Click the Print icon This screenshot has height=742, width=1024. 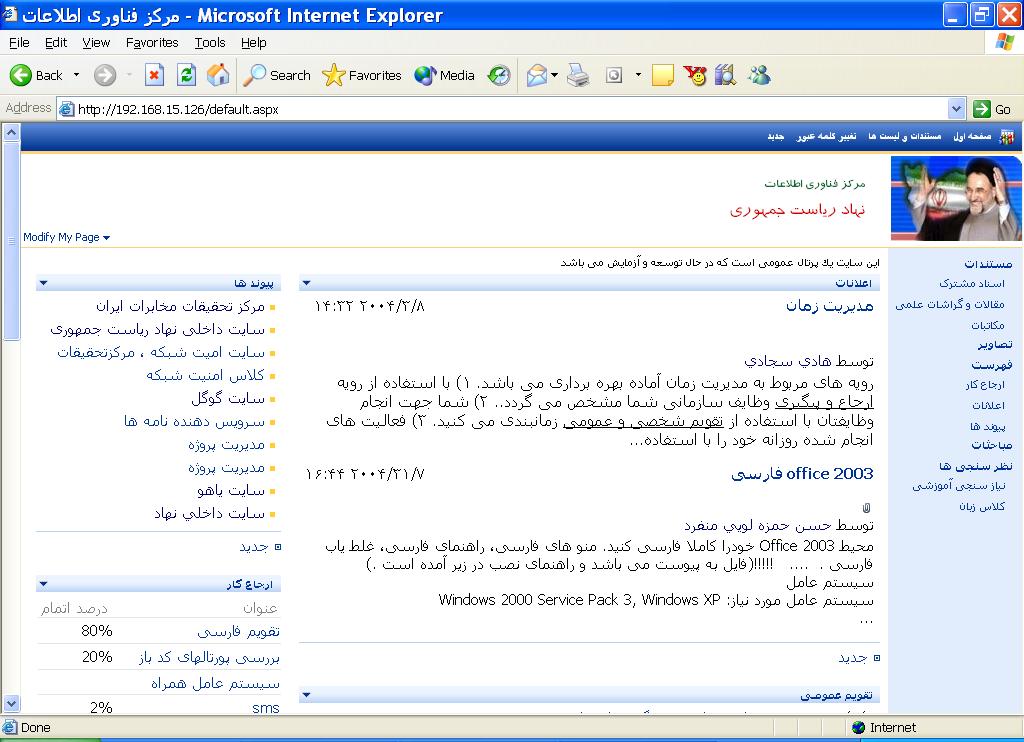(x=577, y=75)
